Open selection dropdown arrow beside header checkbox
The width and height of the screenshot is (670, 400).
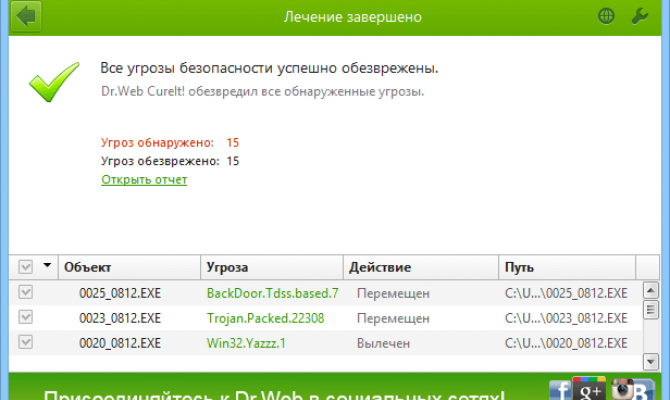[x=47, y=265]
